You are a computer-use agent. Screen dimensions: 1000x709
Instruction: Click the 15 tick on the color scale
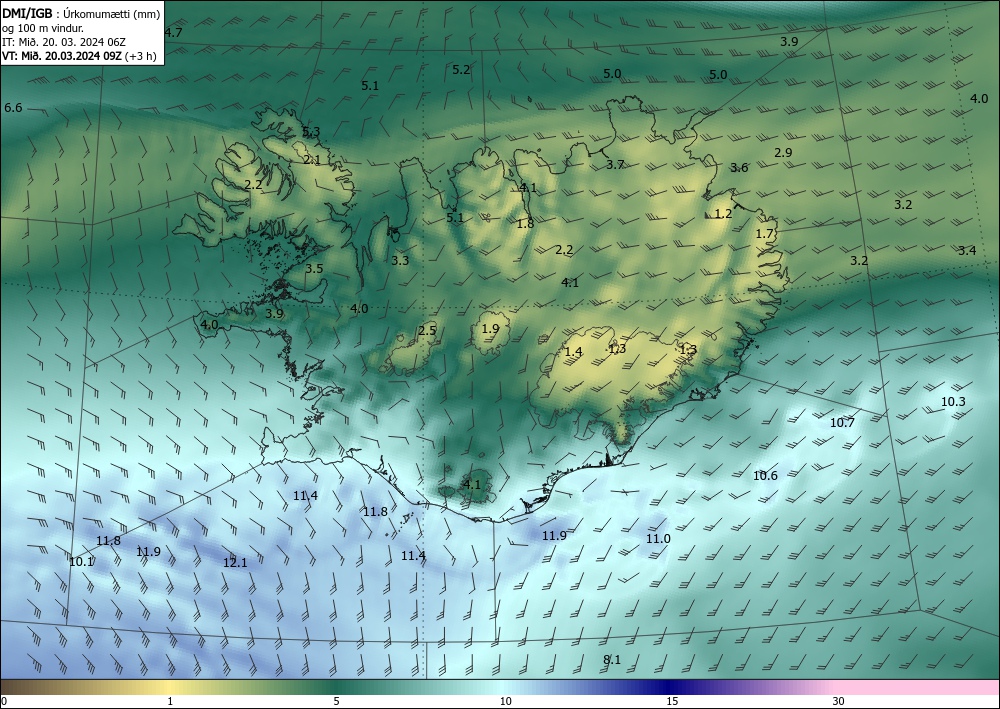coord(672,702)
